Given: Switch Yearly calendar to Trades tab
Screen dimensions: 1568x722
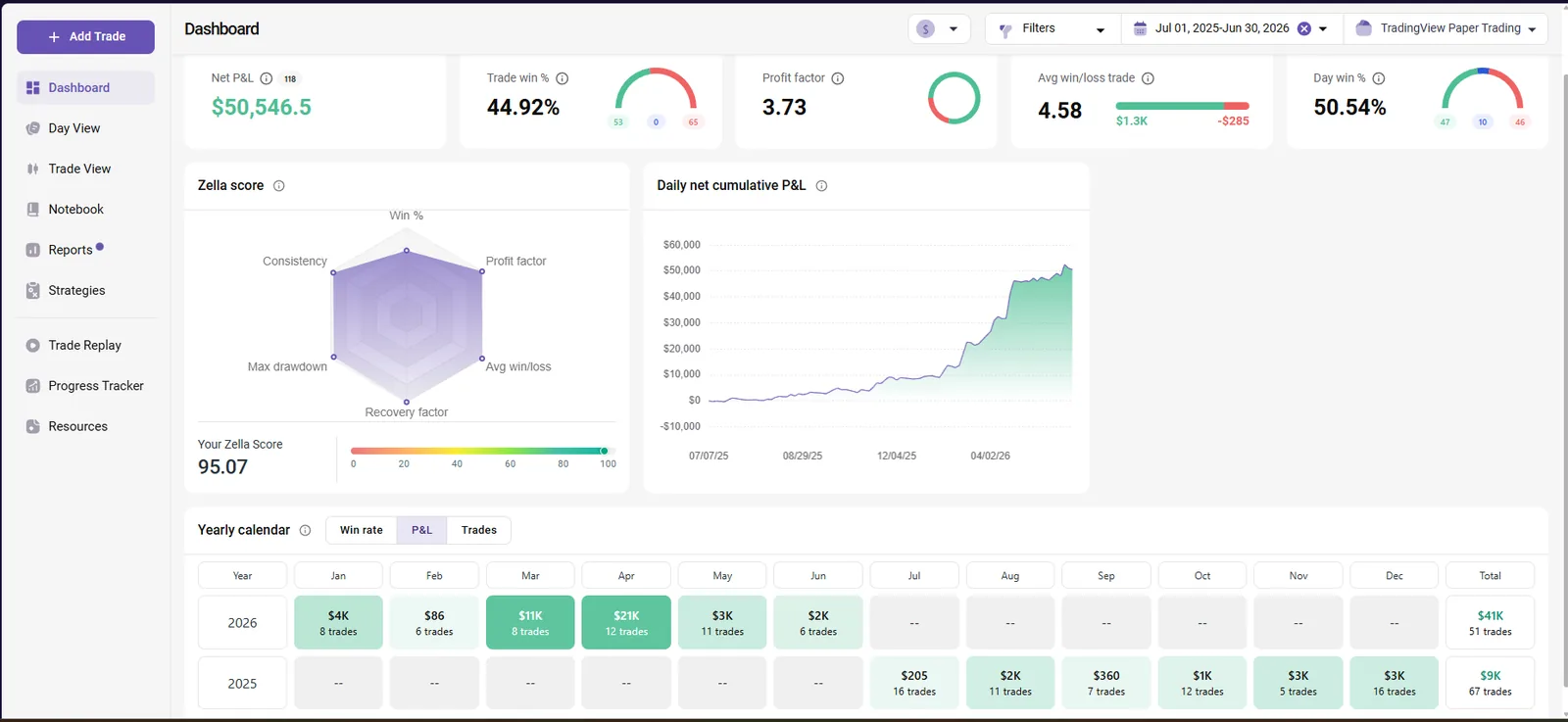Looking at the screenshot, I should click(479, 531).
